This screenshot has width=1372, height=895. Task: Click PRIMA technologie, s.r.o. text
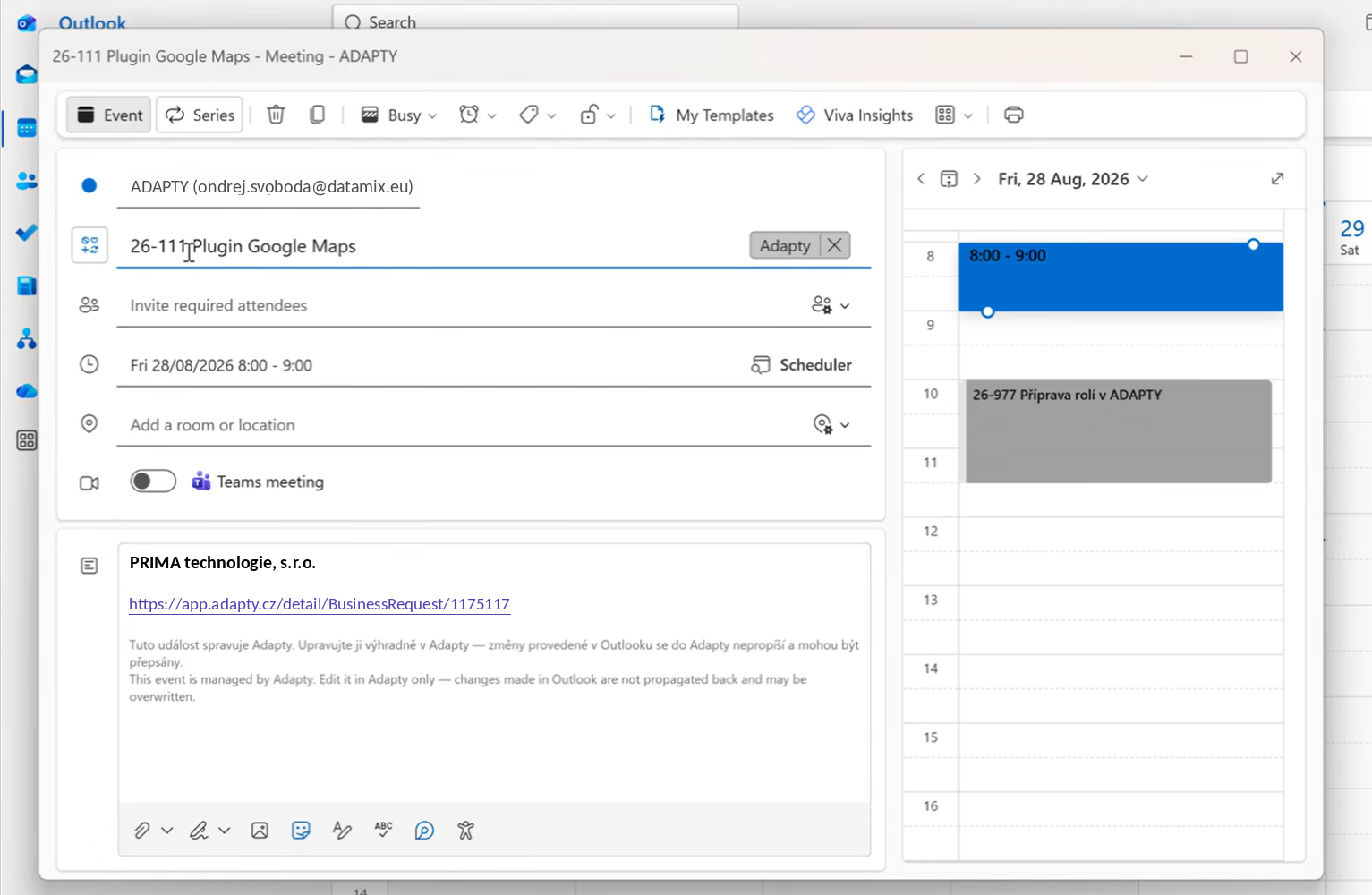pos(223,562)
